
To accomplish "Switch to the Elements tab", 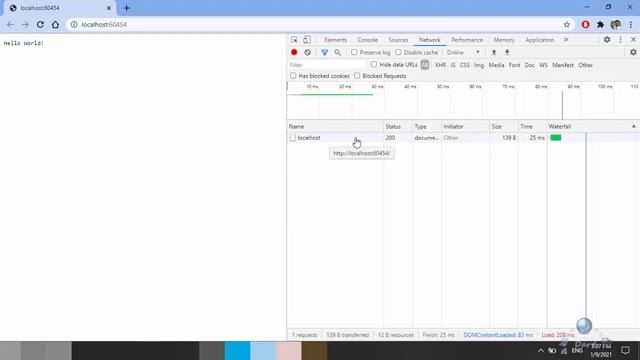I will [336, 40].
